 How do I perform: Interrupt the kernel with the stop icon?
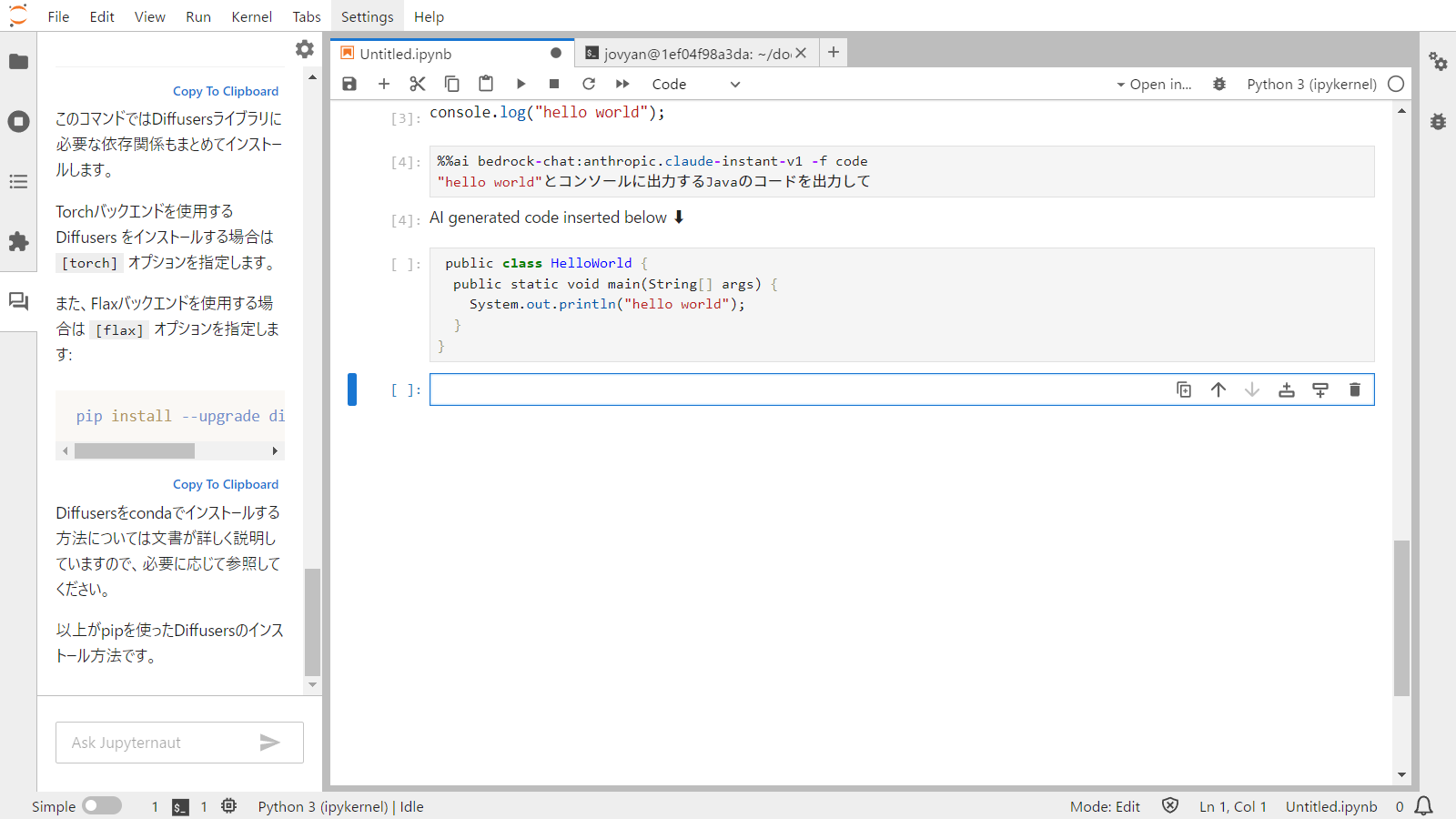(x=554, y=84)
